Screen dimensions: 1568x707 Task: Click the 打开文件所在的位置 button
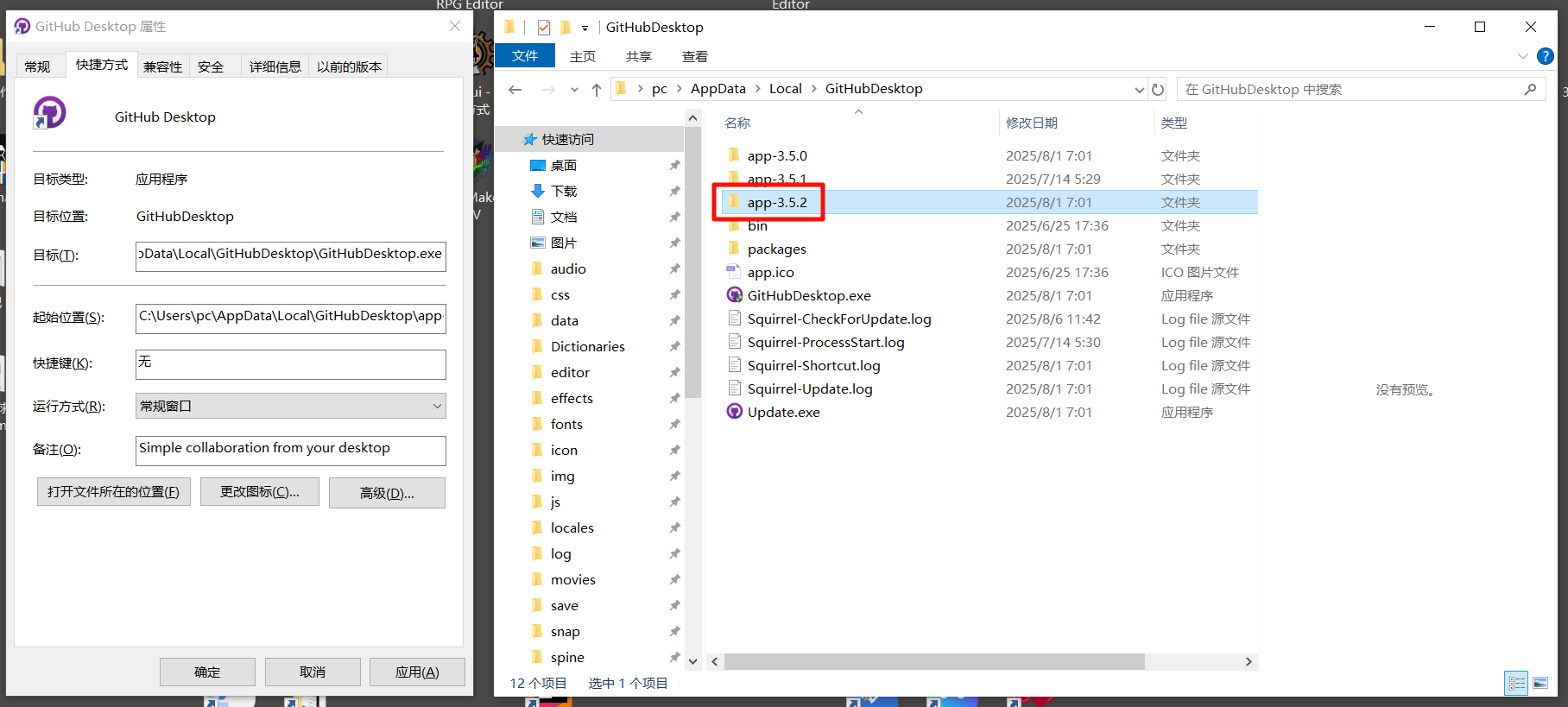[x=114, y=492]
